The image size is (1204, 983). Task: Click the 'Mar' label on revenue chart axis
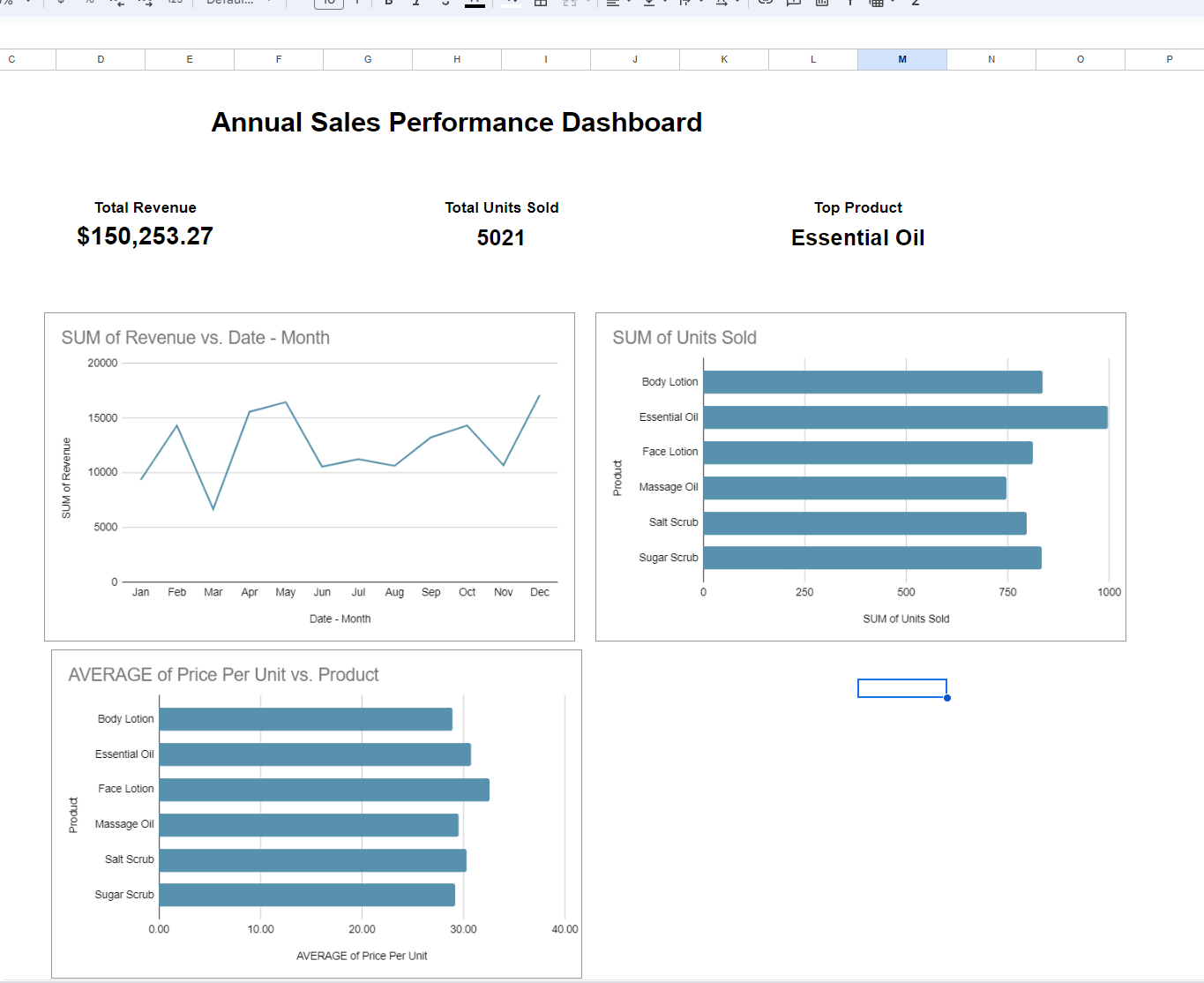point(213,592)
